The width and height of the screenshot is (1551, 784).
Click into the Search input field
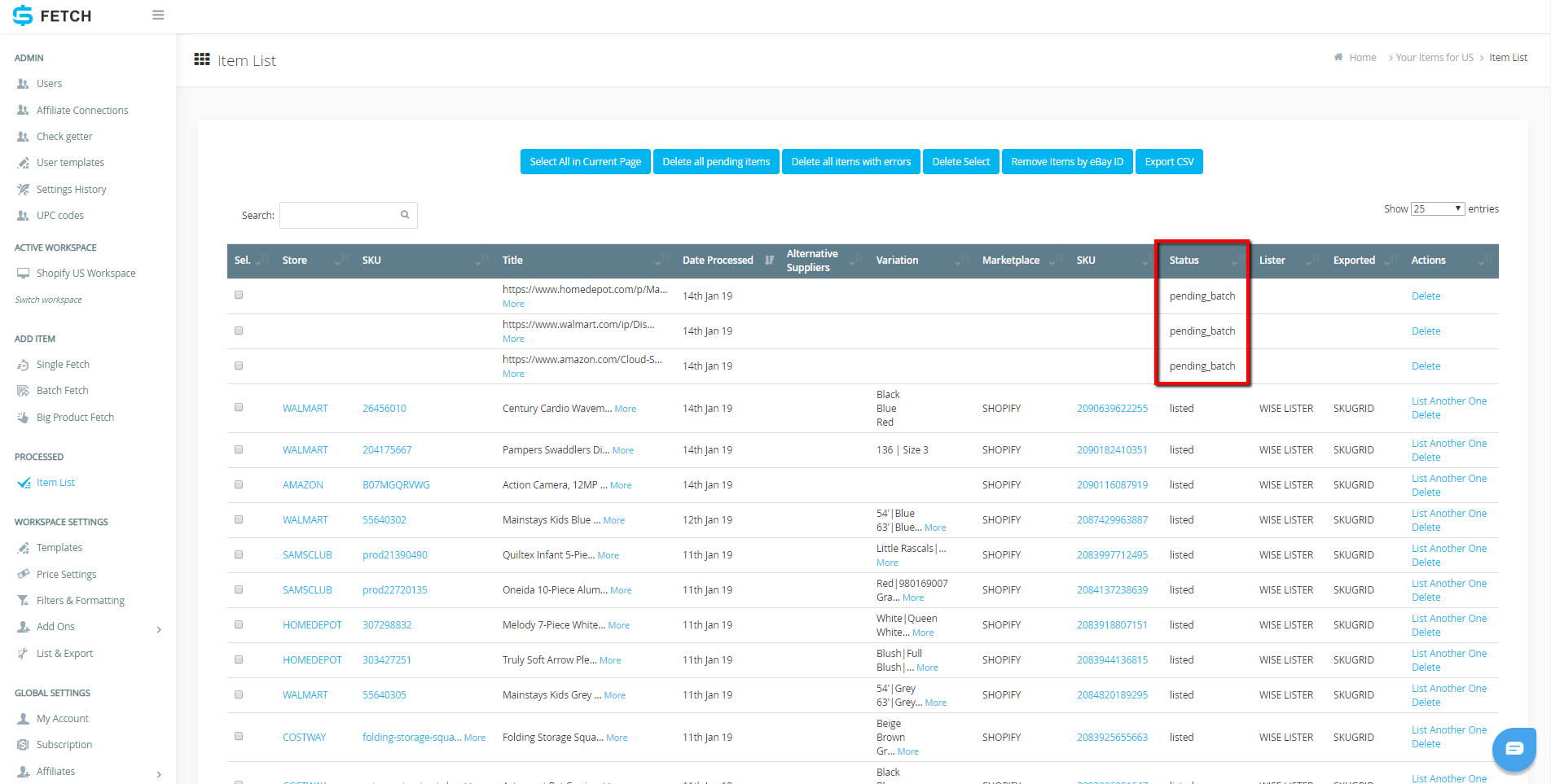348,215
